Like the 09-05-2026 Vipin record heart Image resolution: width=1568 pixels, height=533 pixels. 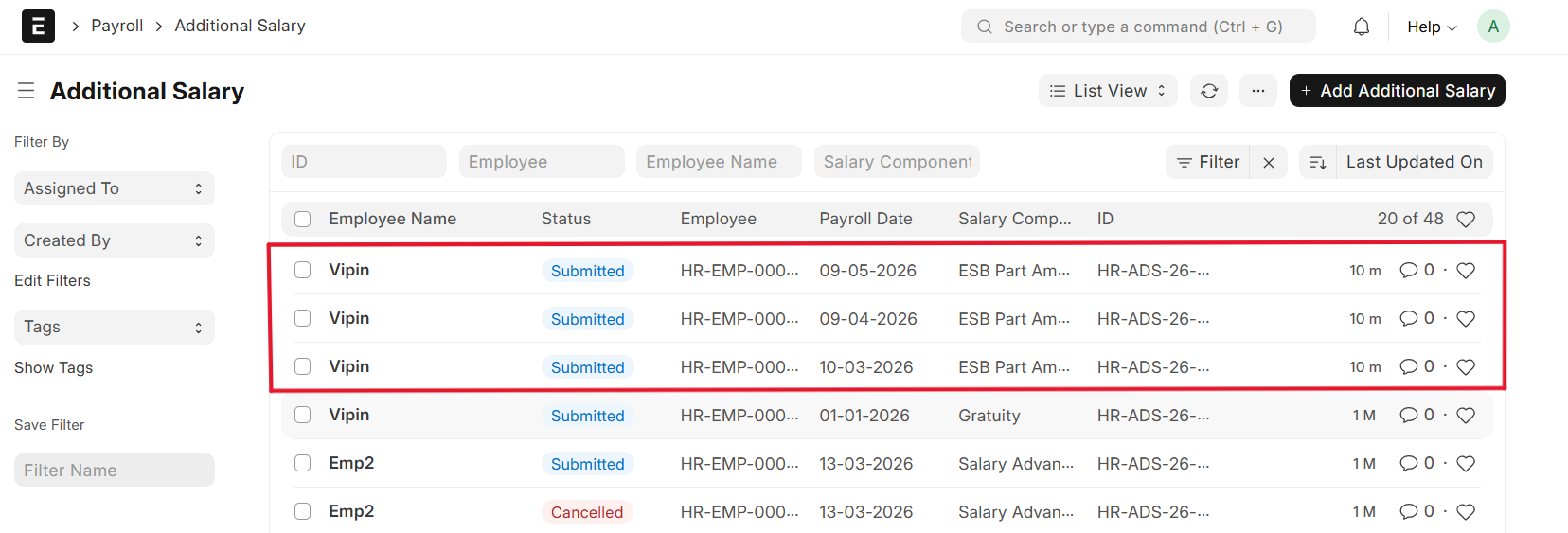point(1465,271)
